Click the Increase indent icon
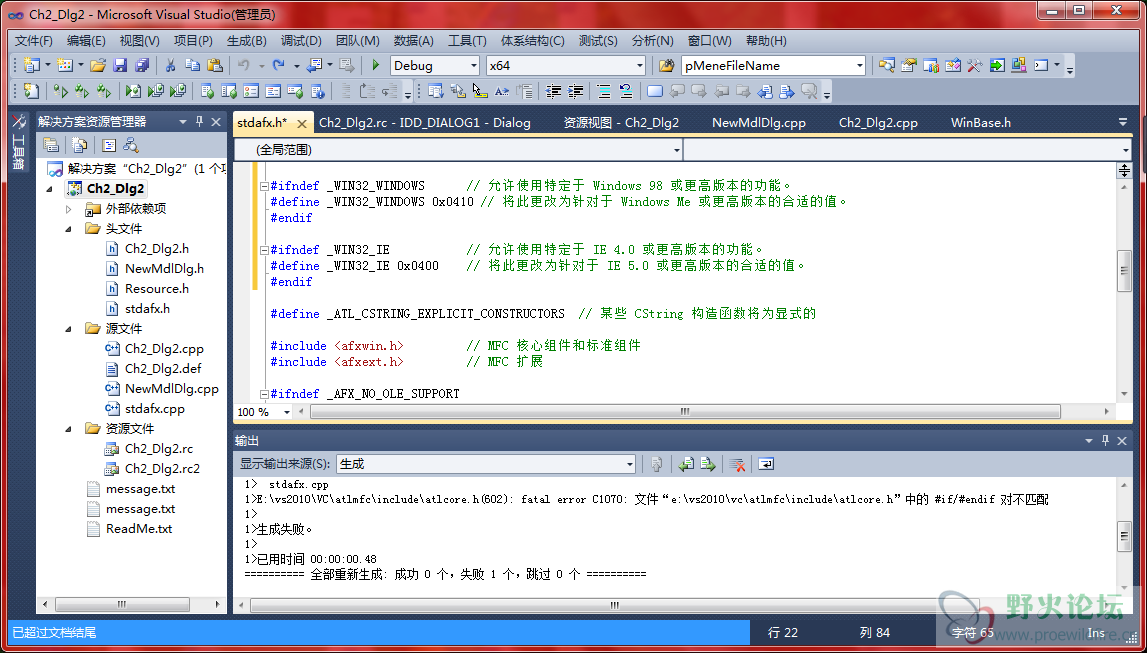This screenshot has height=653, width=1147. click(576, 91)
